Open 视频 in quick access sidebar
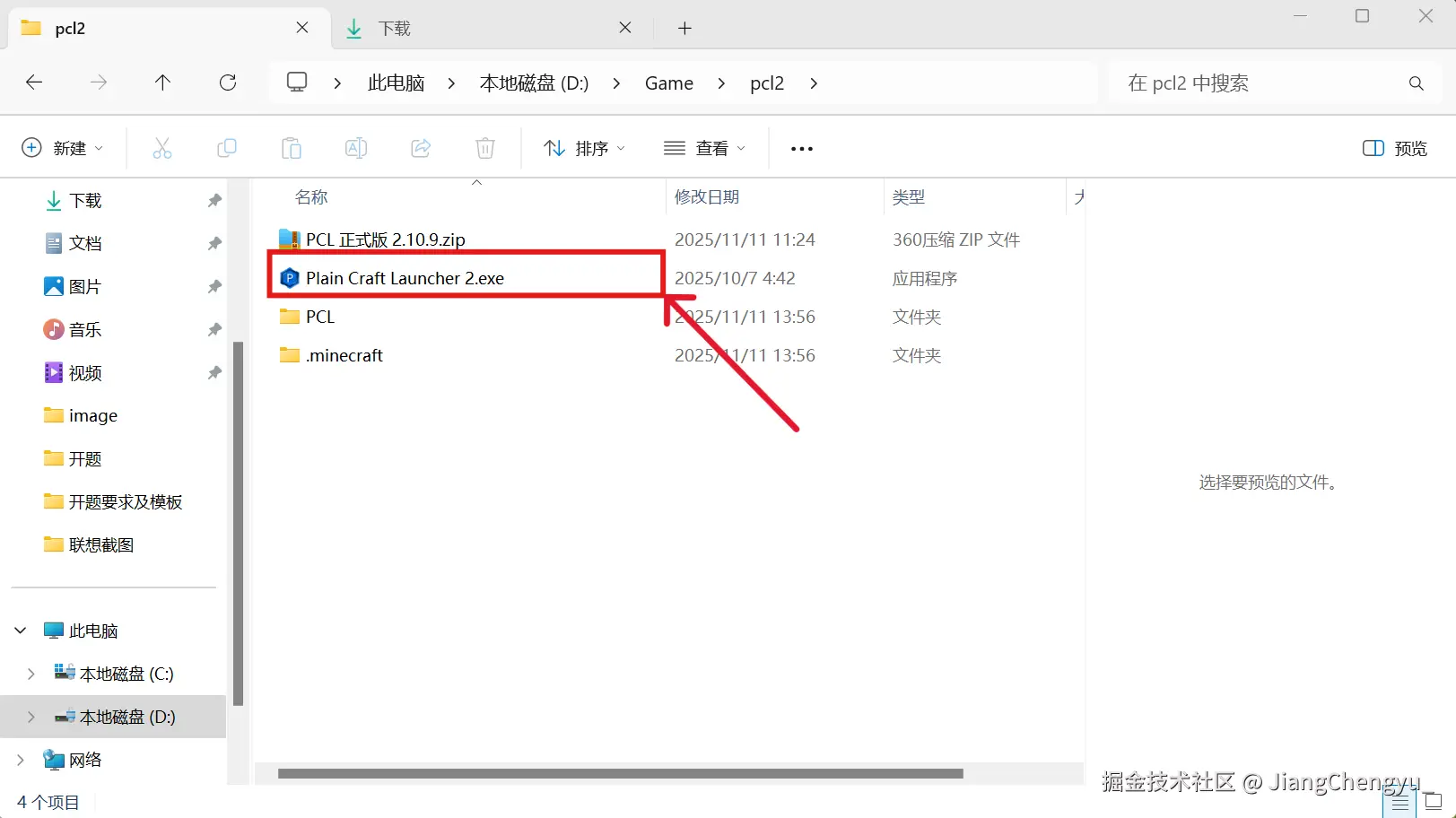1456x818 pixels. click(x=85, y=372)
